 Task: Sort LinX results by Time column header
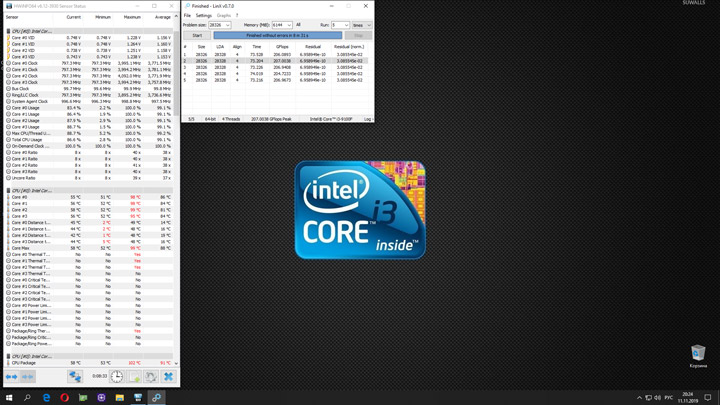[x=257, y=47]
